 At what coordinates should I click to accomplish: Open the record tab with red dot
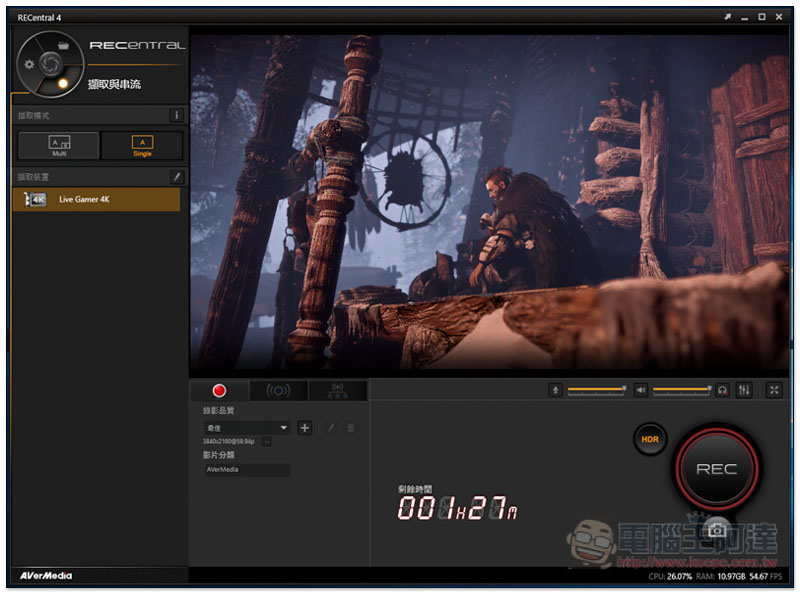pyautogui.click(x=219, y=391)
